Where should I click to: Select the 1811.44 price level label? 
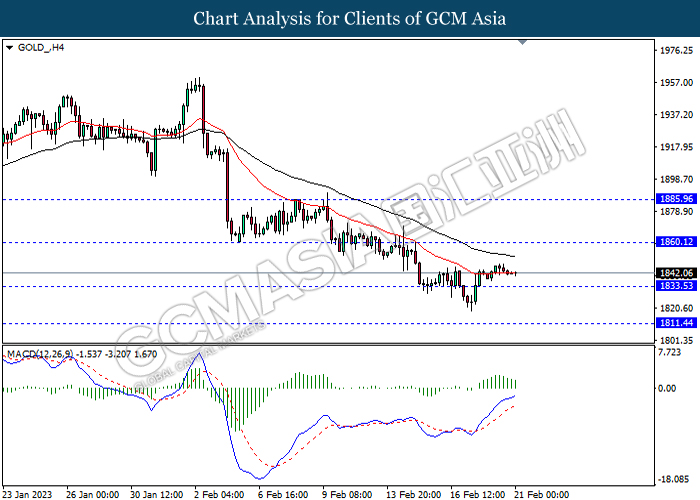coord(676,322)
